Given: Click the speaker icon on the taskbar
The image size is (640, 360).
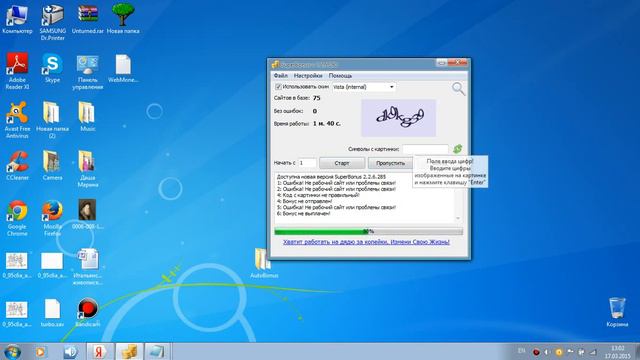Looking at the screenshot, I should pyautogui.click(x=70, y=351).
